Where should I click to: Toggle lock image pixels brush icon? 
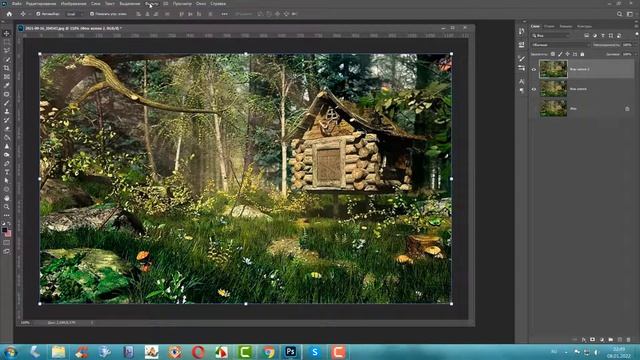[x=560, y=54]
